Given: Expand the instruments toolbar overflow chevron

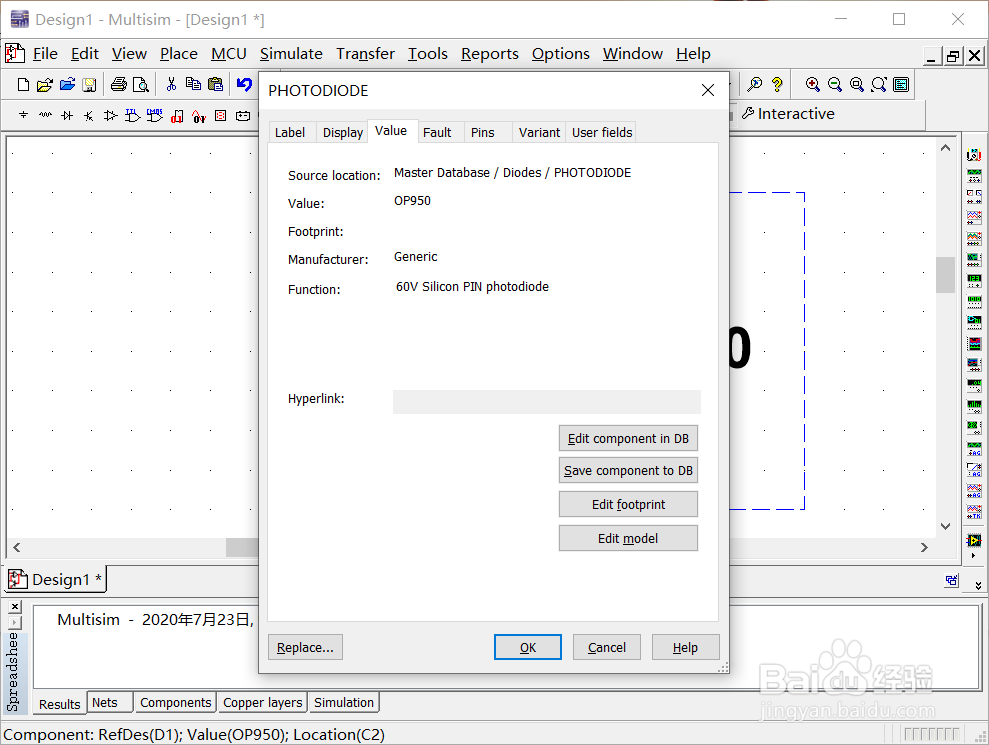Looking at the screenshot, I should [x=978, y=585].
